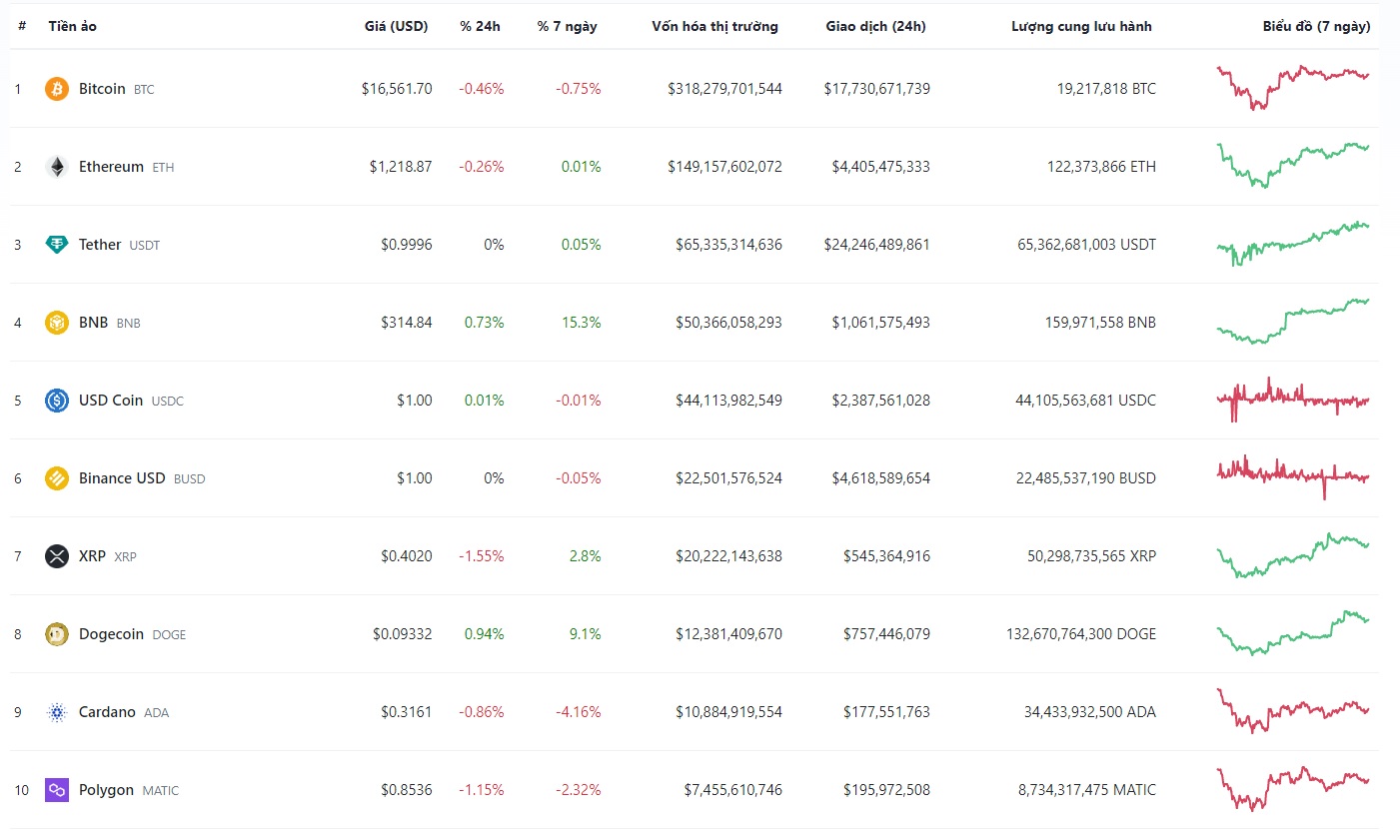Select Tether 24h volume $24,246,489,861

click(x=877, y=245)
